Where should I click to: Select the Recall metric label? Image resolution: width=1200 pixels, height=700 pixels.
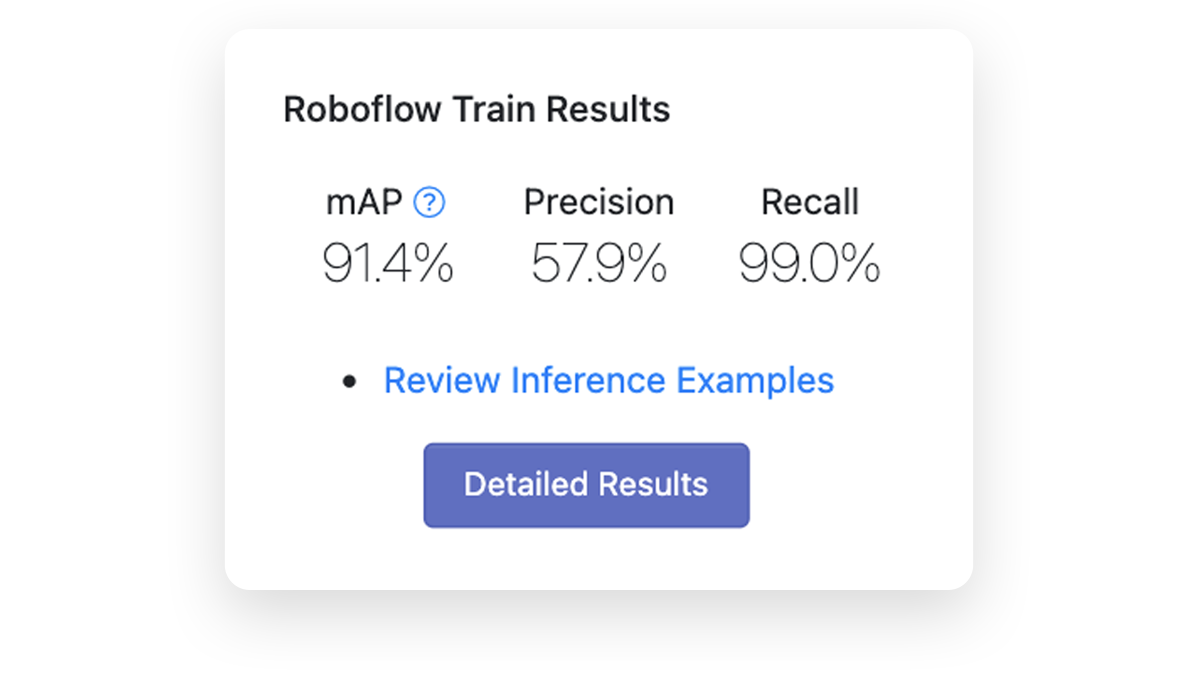(x=810, y=203)
